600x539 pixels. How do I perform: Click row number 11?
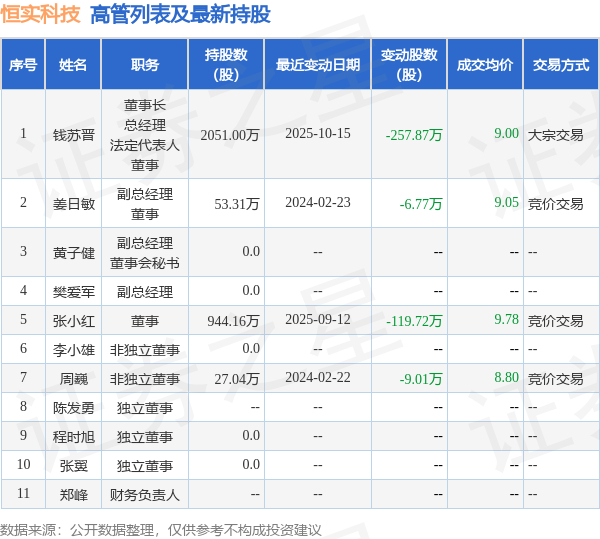pyautogui.click(x=23, y=493)
